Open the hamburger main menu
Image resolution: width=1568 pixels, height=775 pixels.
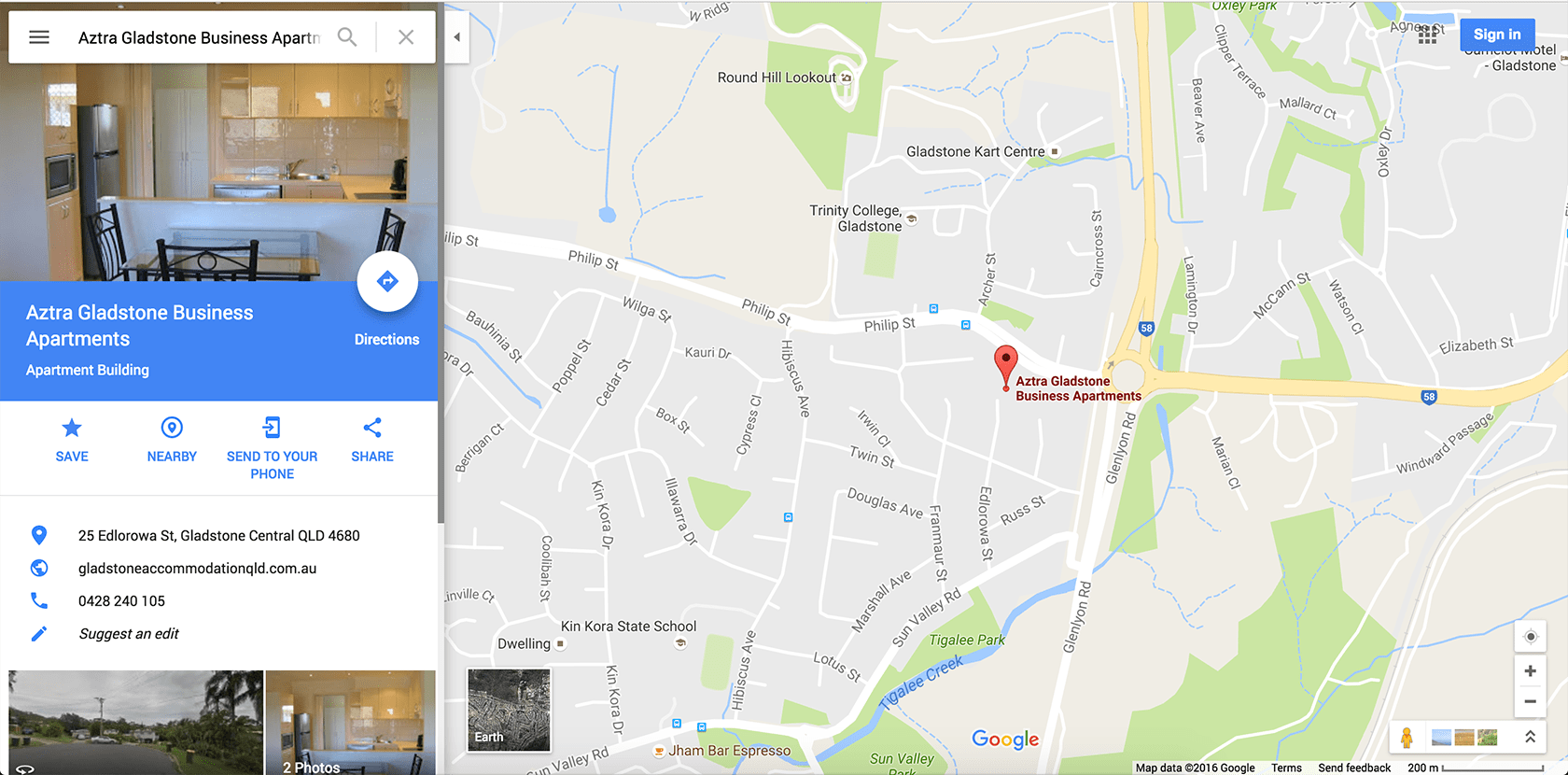click(x=39, y=37)
